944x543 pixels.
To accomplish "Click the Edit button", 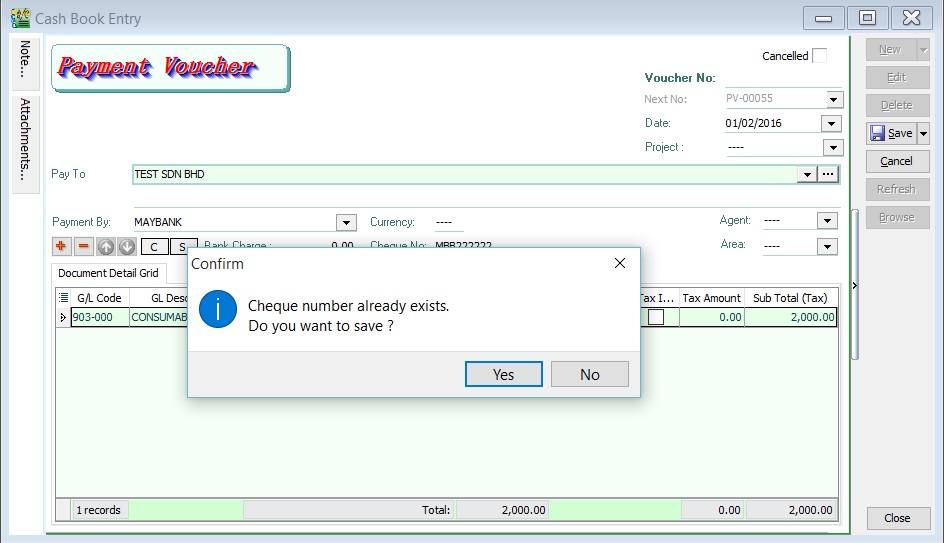I will click(x=897, y=77).
